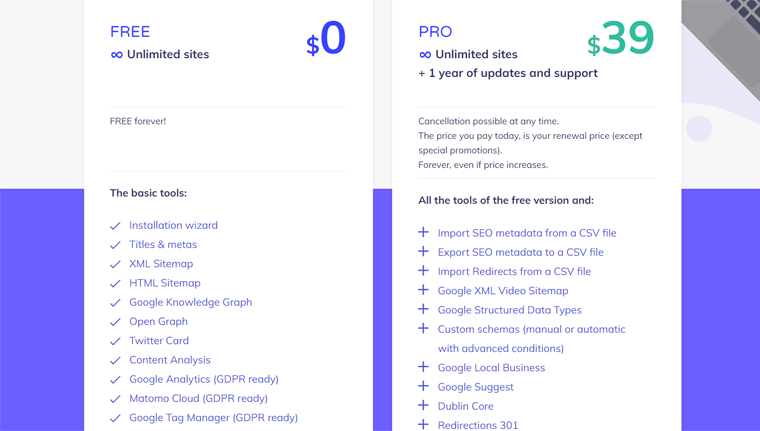Open the Titles & metas feature link

tap(163, 244)
